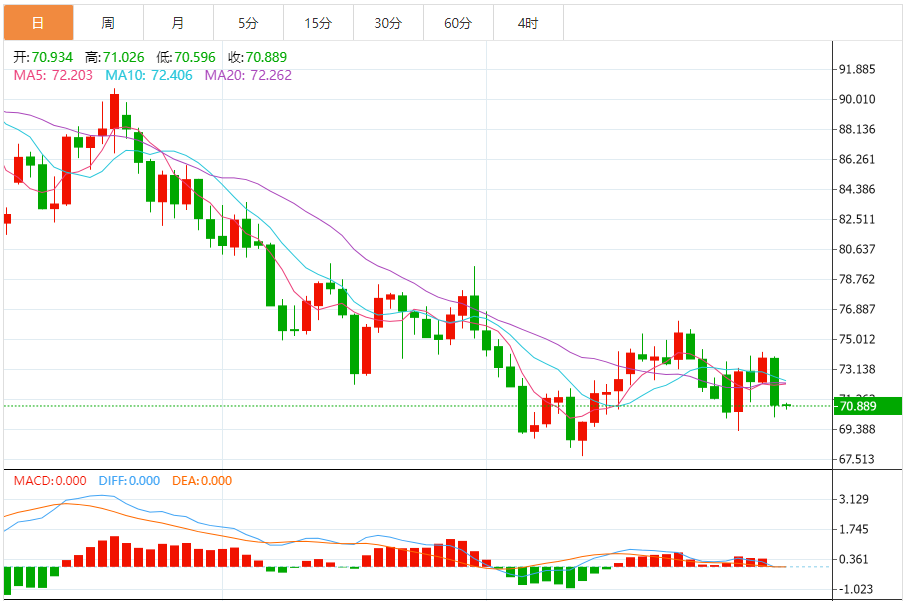Viewport: 910px width, 601px height.
Task: Click the MA5: 72.203 label
Action: (53, 75)
